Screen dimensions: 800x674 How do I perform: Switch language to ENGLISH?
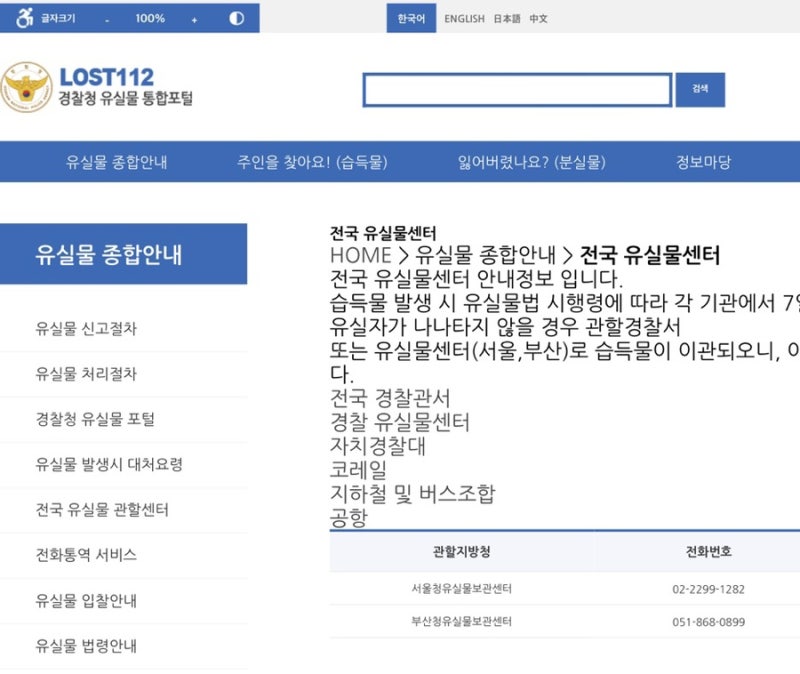pyautogui.click(x=464, y=19)
